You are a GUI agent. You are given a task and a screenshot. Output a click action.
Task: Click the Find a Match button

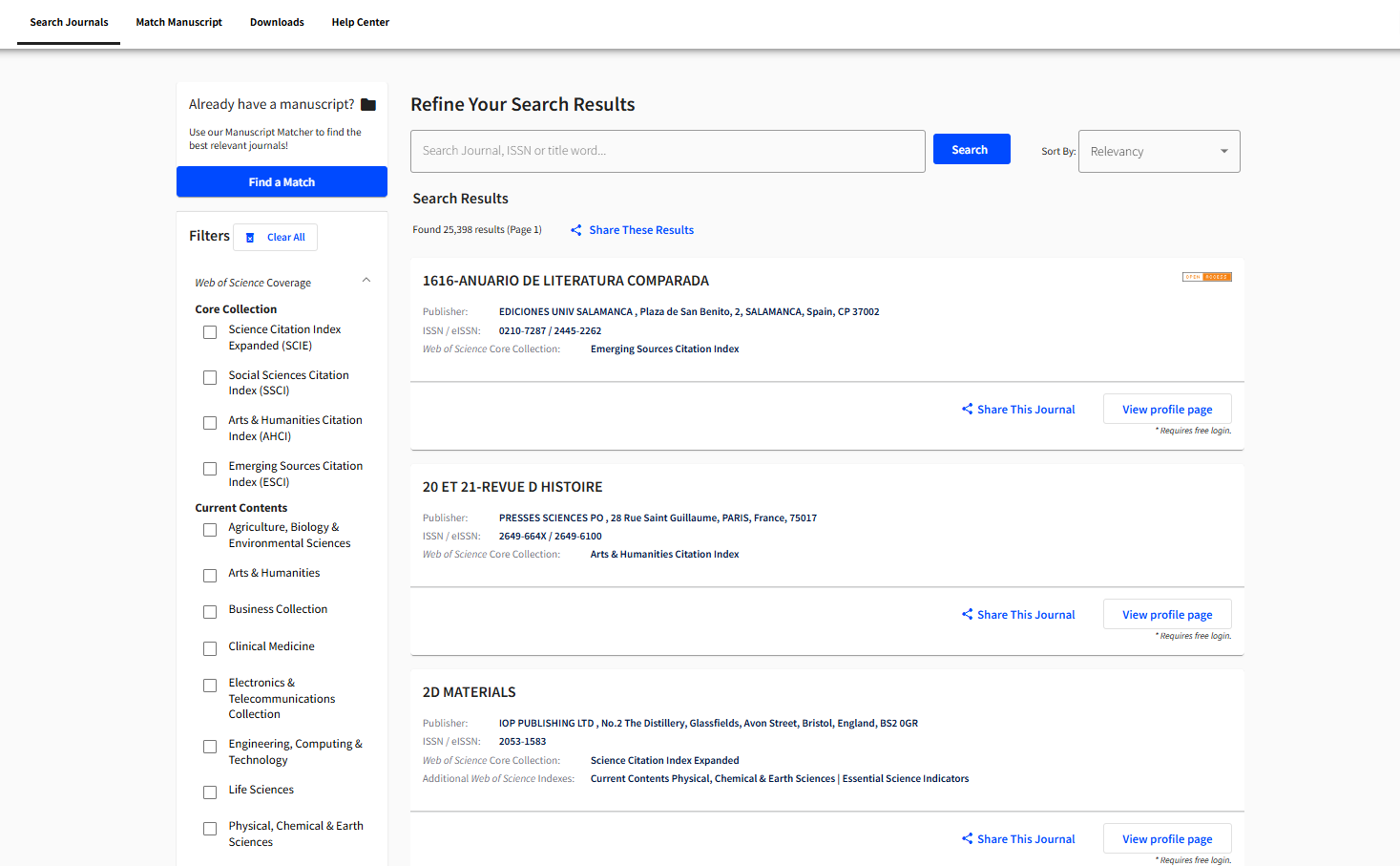point(282,181)
